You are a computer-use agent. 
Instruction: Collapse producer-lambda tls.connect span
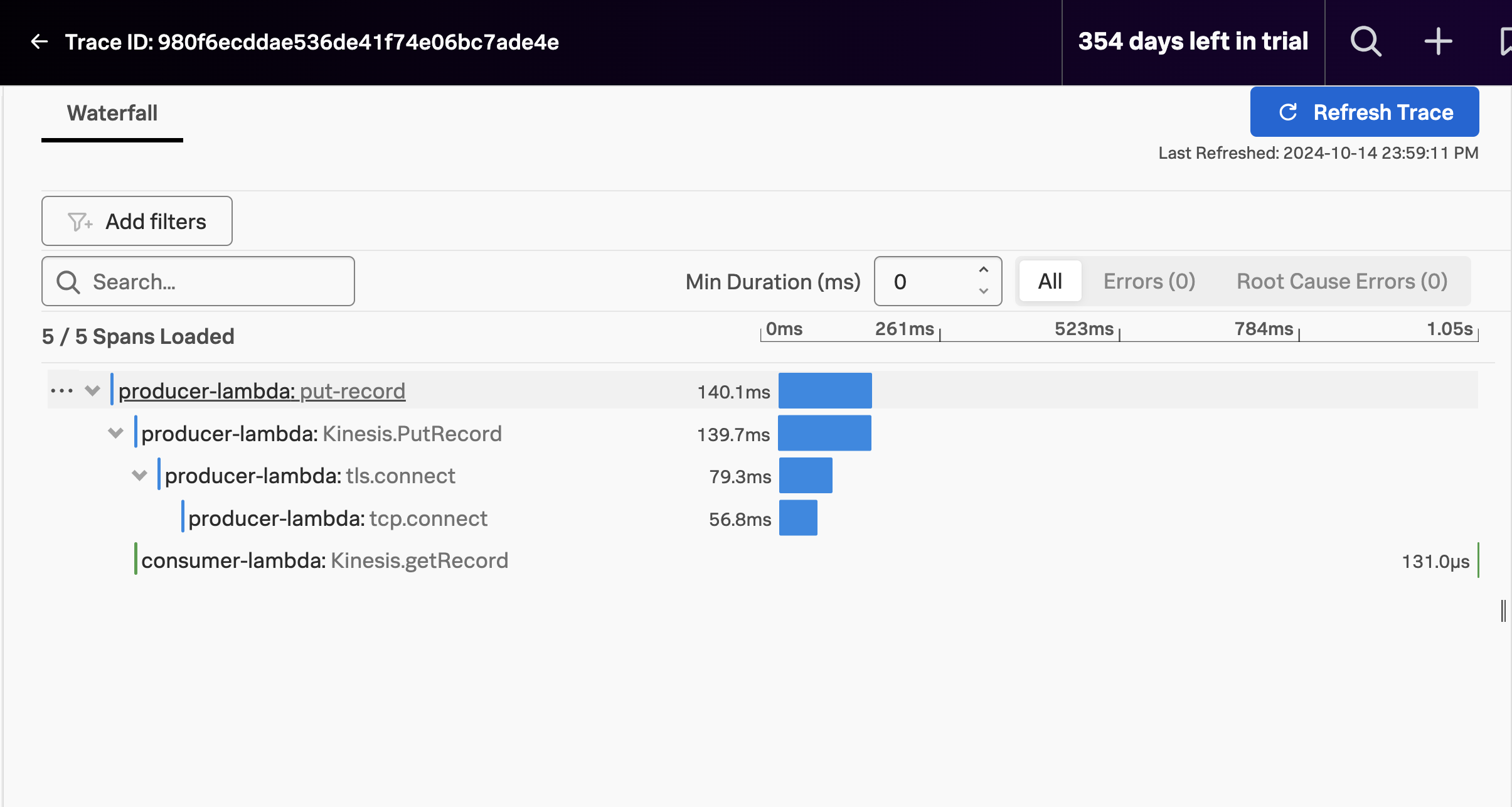coord(140,476)
